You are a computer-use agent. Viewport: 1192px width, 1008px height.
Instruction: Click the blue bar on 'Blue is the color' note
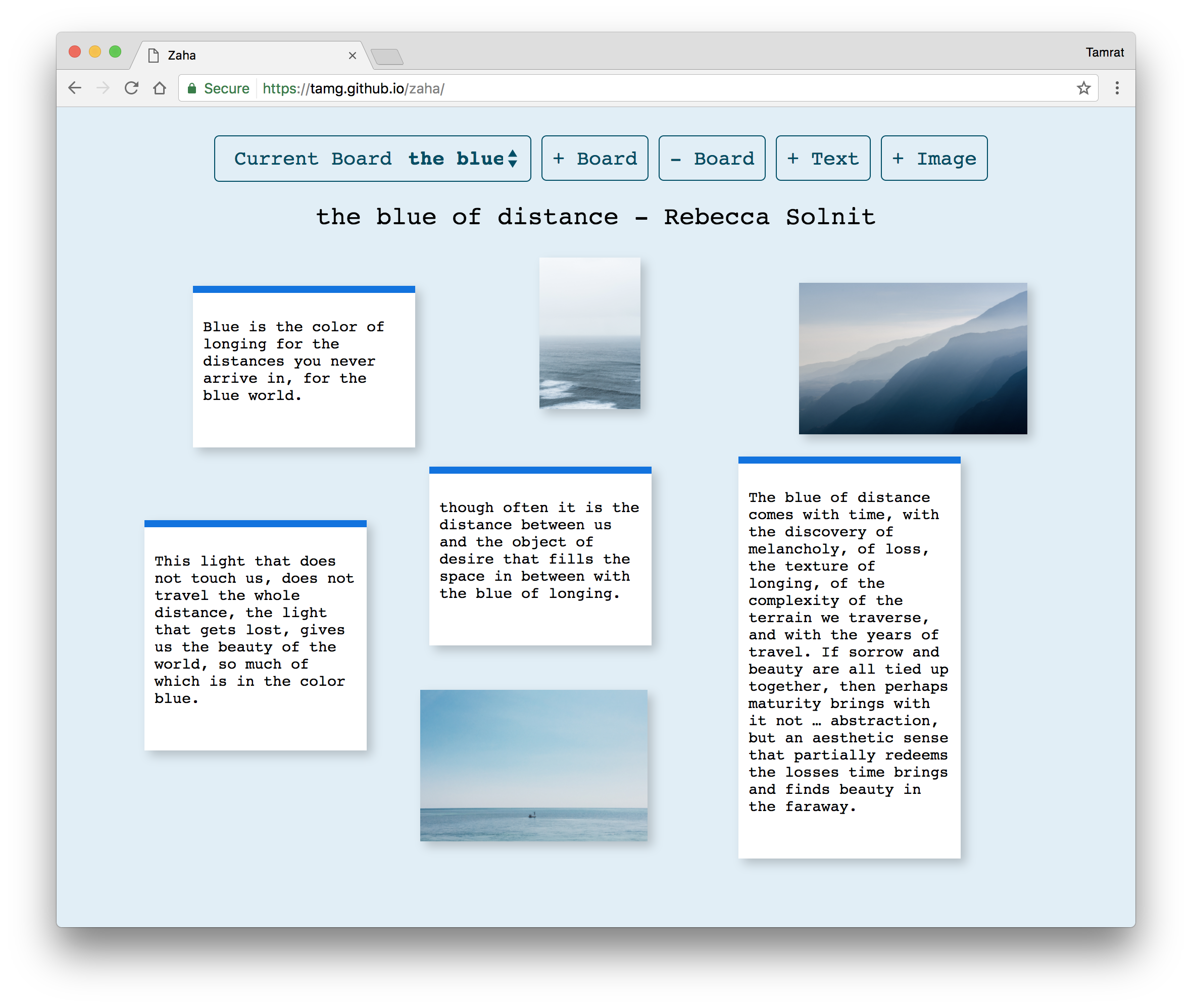(304, 290)
